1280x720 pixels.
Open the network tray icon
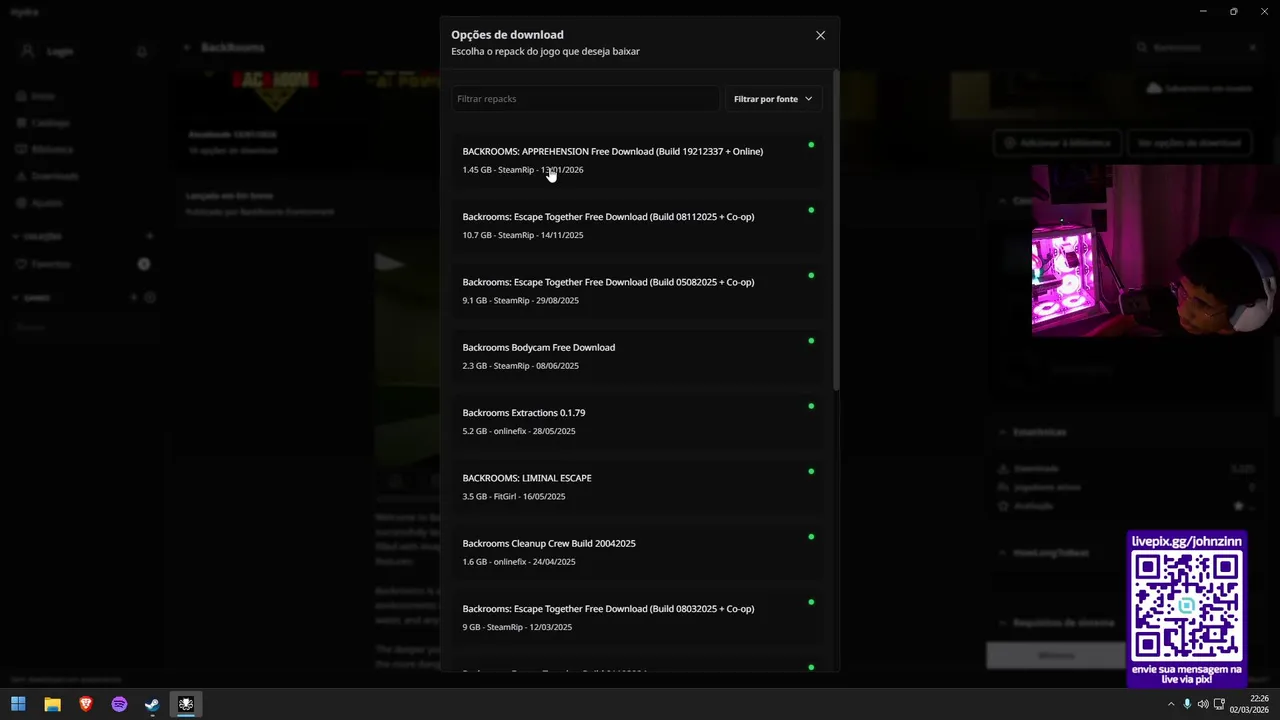point(1219,704)
